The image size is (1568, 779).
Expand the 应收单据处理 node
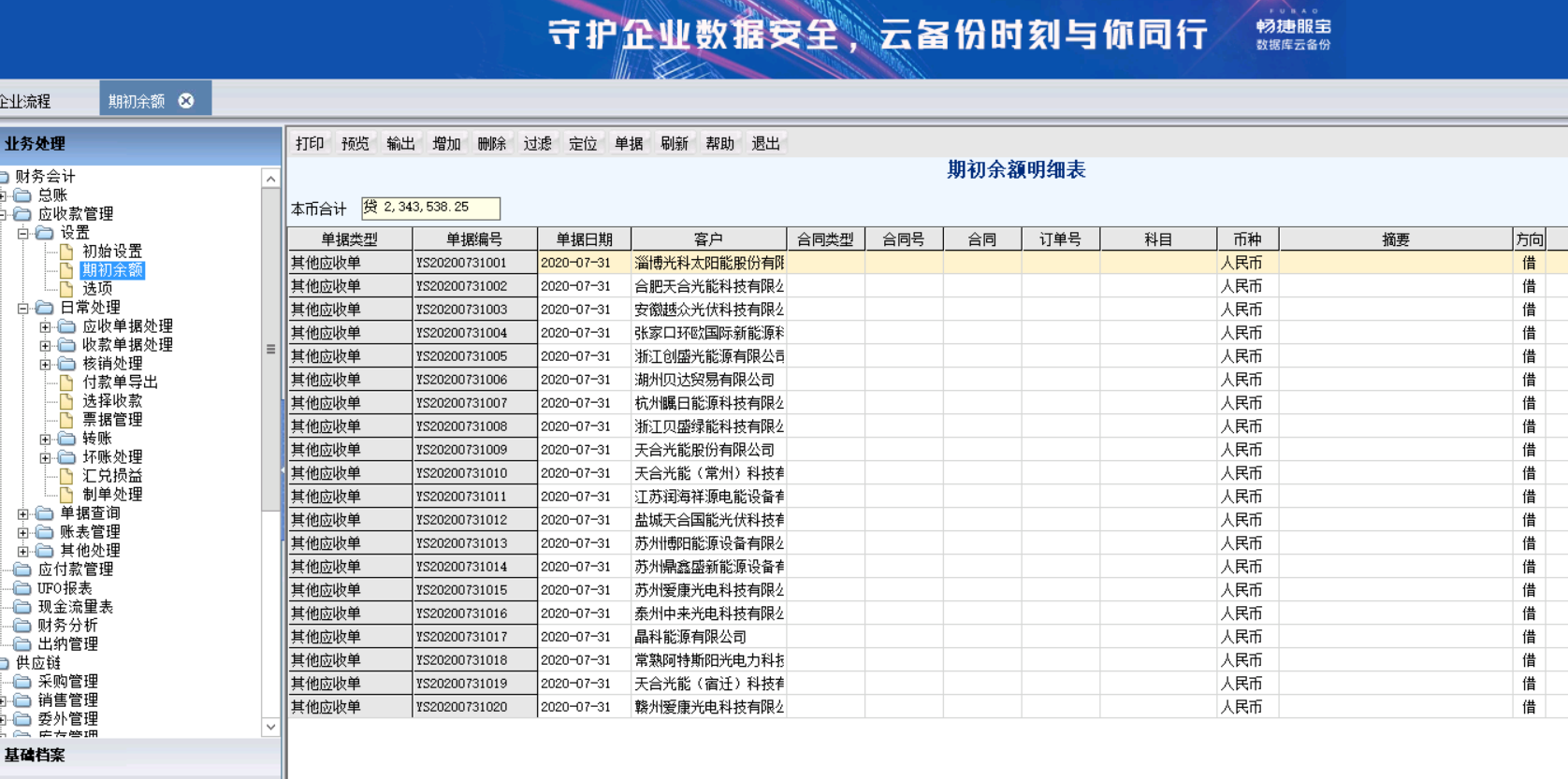(x=45, y=326)
